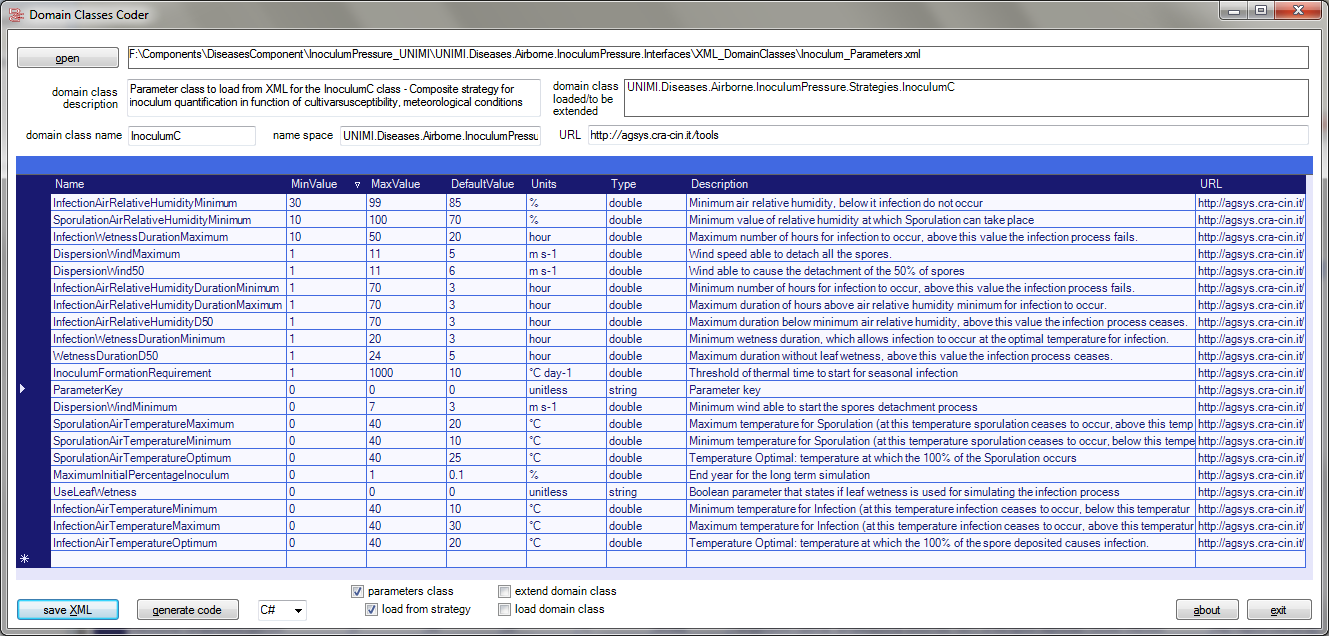Click the domain class loaded/to be extended field

tap(966, 98)
